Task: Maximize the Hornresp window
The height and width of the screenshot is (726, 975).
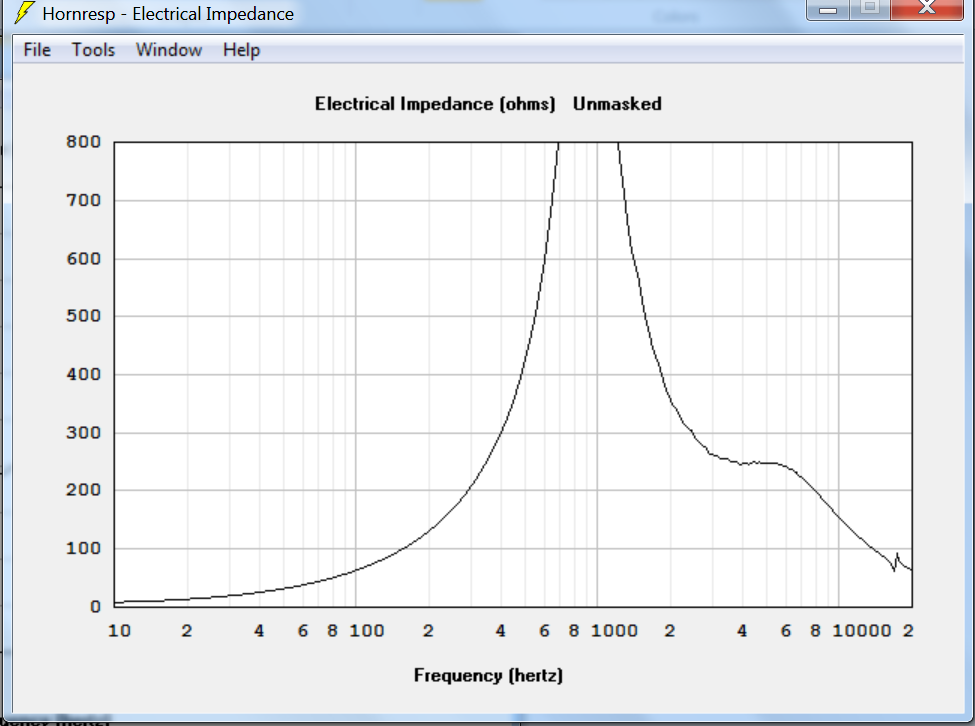Action: point(870,9)
